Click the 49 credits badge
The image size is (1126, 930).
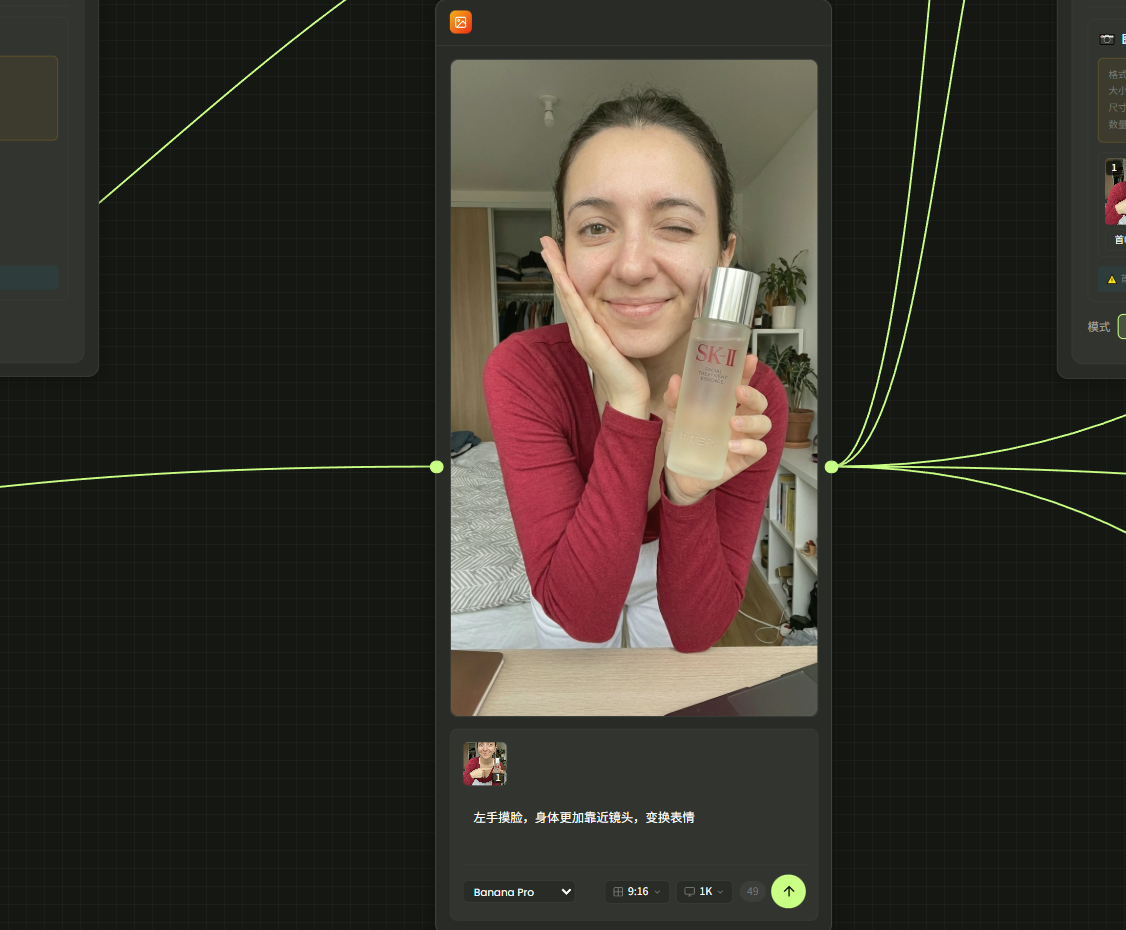coord(752,892)
